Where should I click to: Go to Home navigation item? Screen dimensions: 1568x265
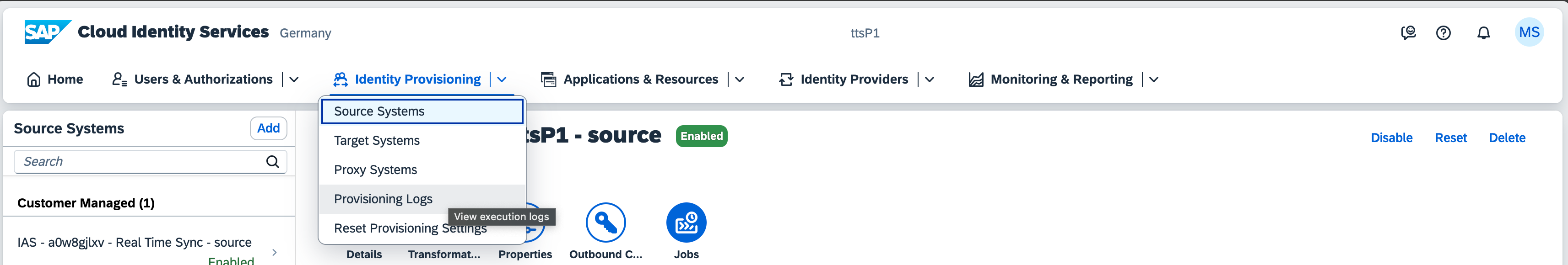(x=55, y=79)
